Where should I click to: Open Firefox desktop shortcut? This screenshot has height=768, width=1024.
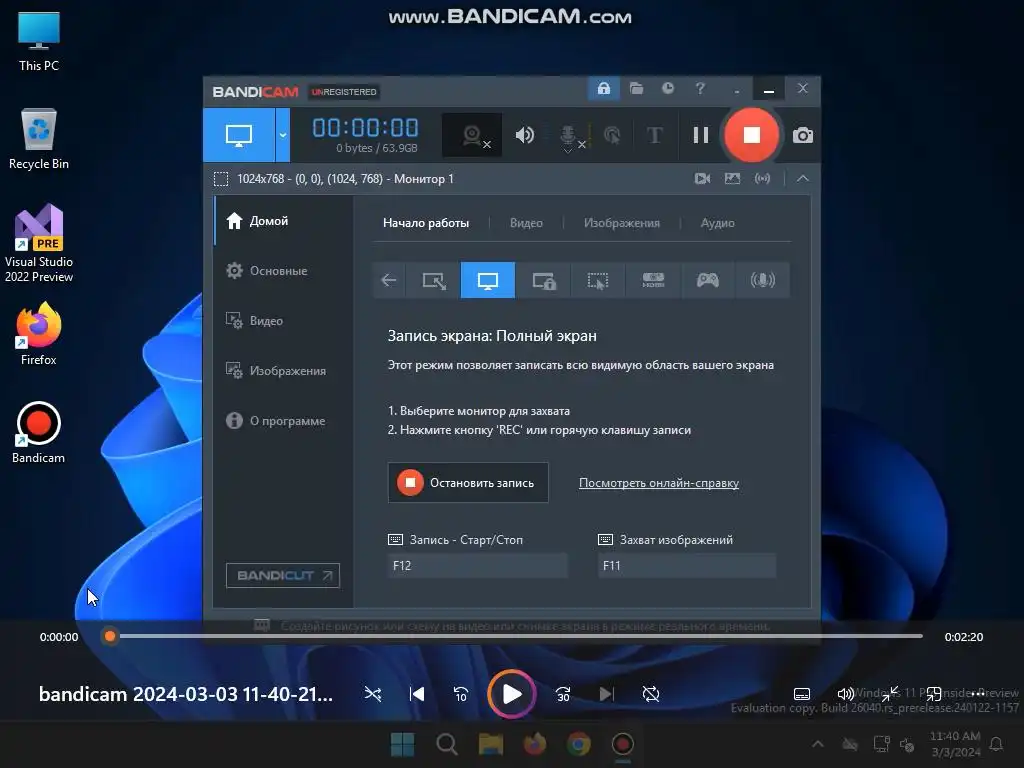point(39,334)
